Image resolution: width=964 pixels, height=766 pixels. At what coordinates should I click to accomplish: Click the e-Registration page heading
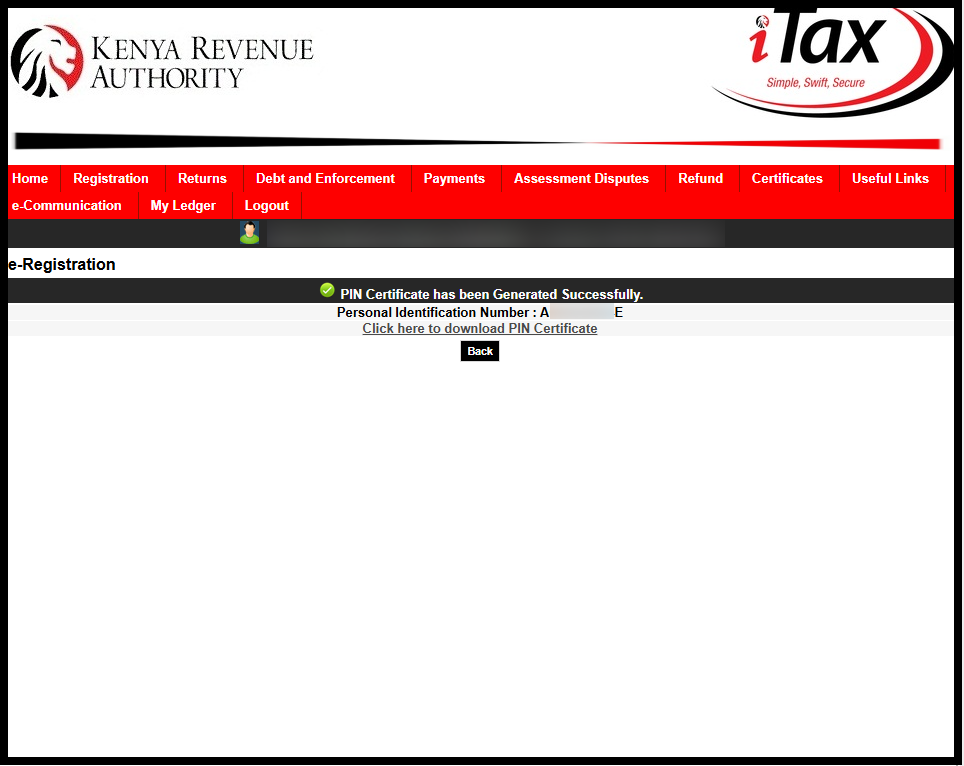point(61,264)
